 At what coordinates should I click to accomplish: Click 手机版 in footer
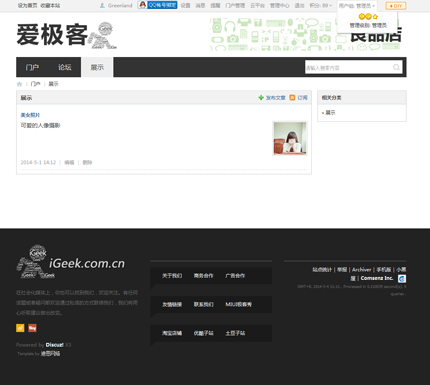point(384,270)
